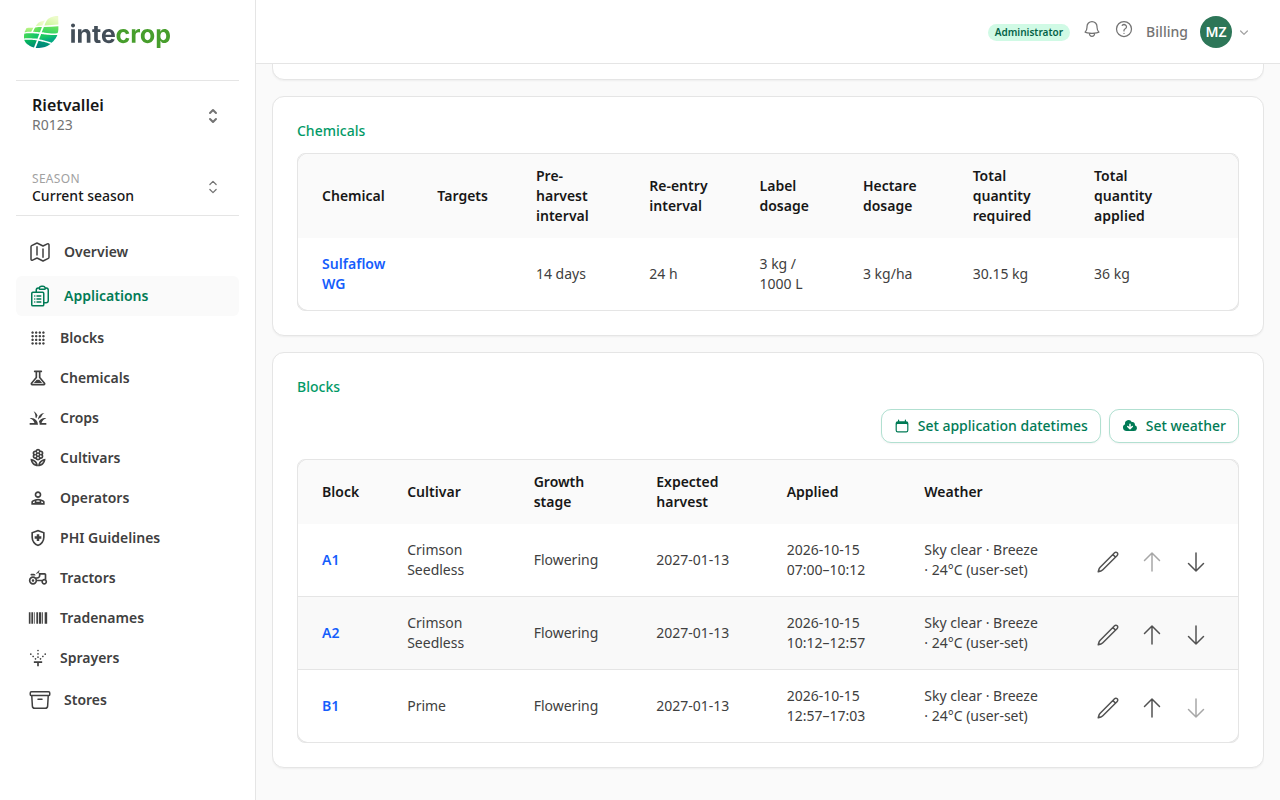1280x800 pixels.
Task: Open the Current season selector
Action: [127, 187]
